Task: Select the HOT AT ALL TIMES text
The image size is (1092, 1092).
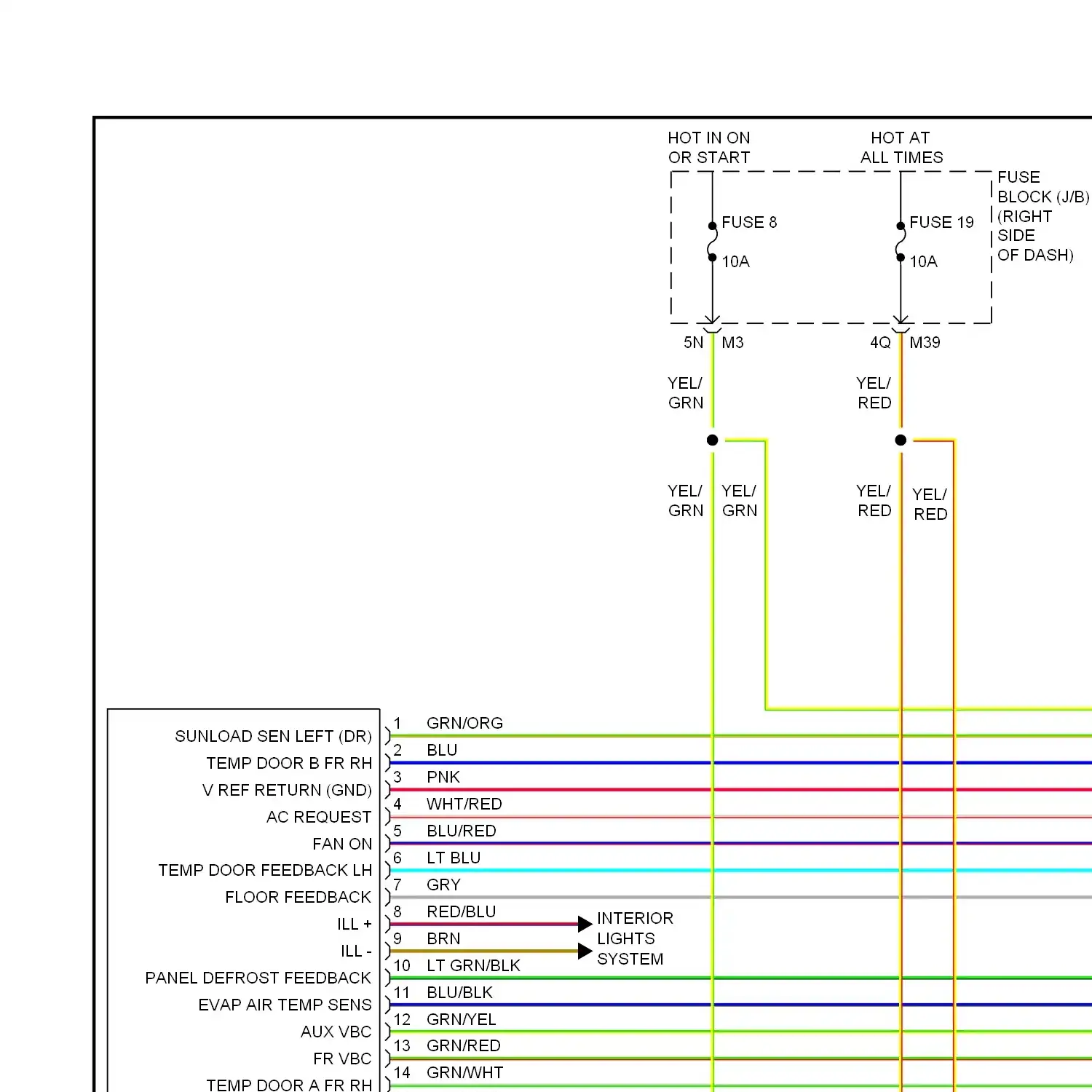Action: click(901, 147)
